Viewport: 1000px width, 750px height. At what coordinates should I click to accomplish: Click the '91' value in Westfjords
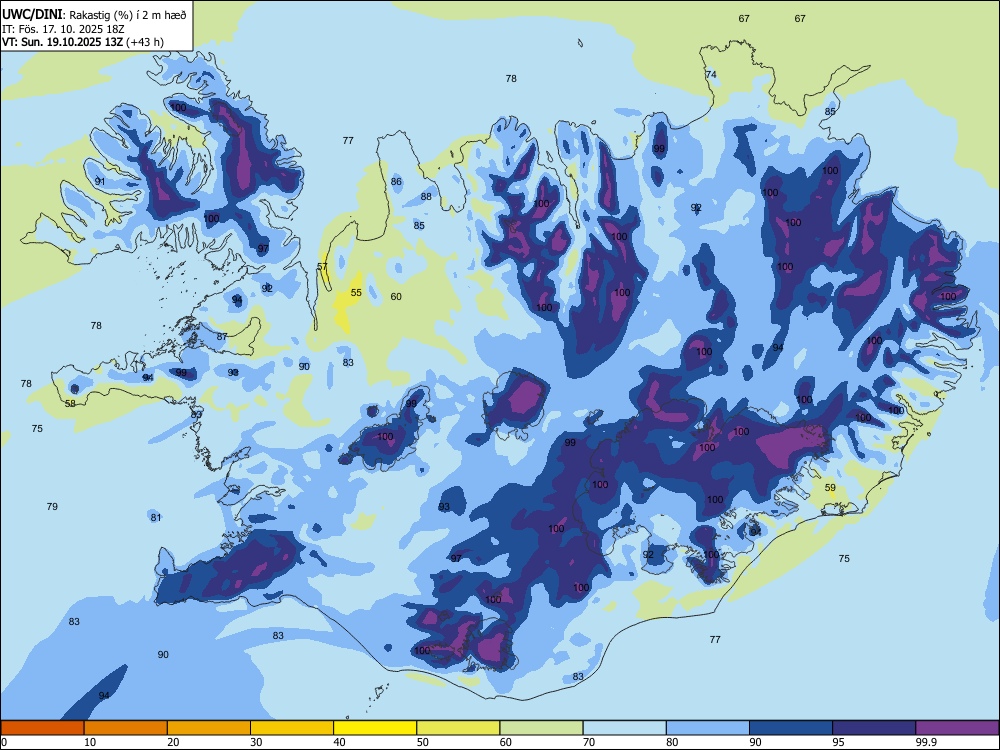99,182
